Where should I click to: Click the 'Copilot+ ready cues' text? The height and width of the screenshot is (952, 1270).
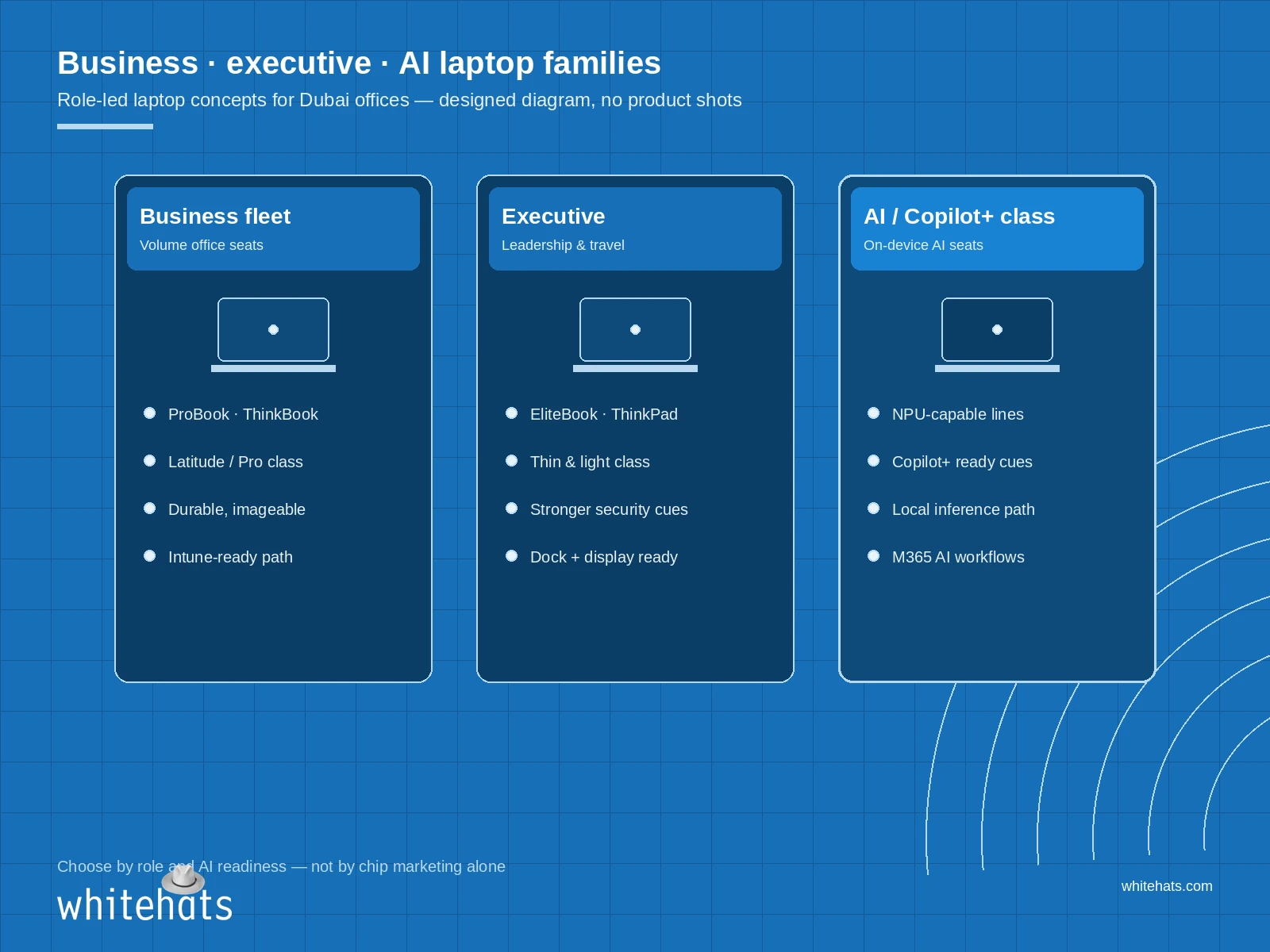coord(962,462)
